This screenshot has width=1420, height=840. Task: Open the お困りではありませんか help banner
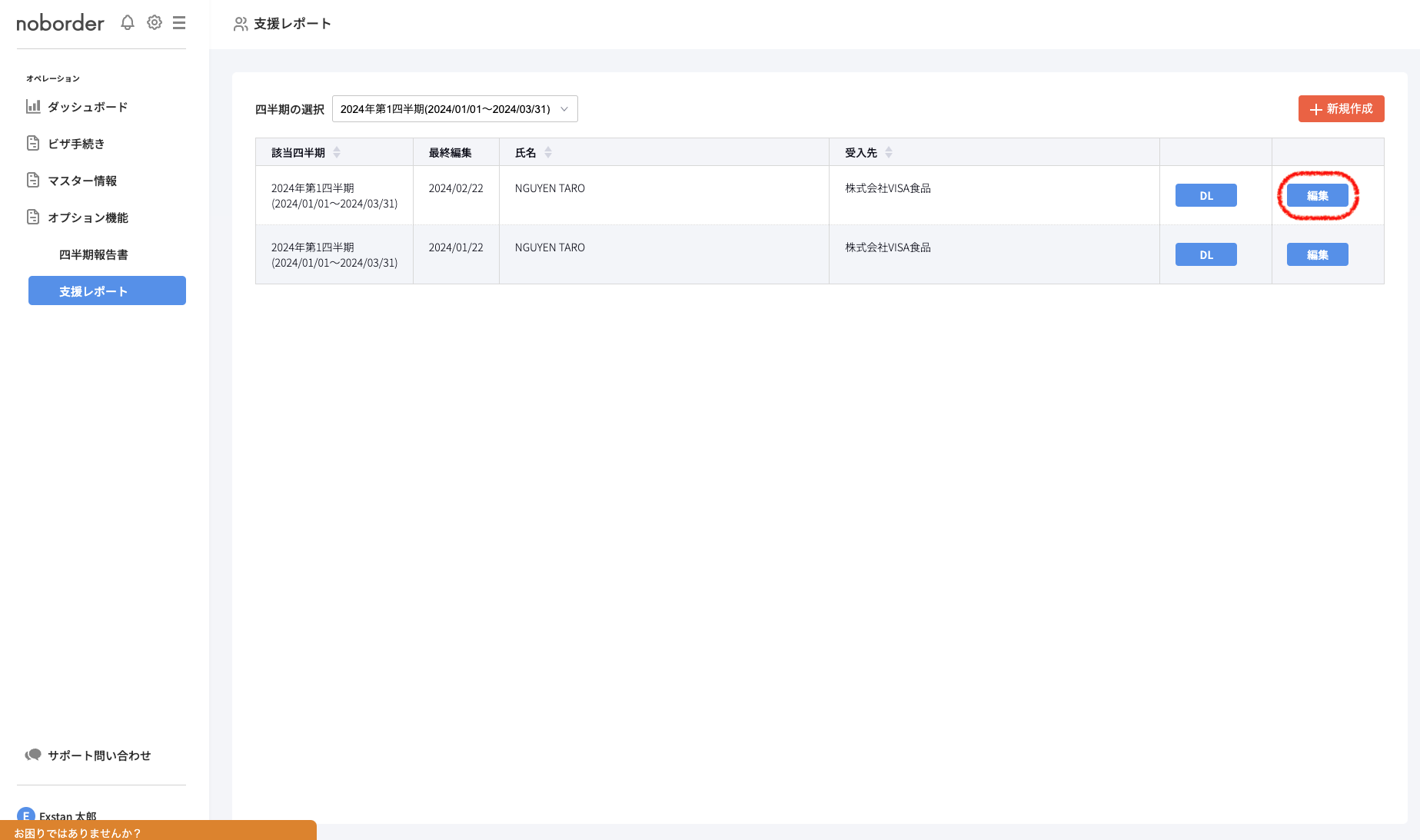click(x=158, y=832)
